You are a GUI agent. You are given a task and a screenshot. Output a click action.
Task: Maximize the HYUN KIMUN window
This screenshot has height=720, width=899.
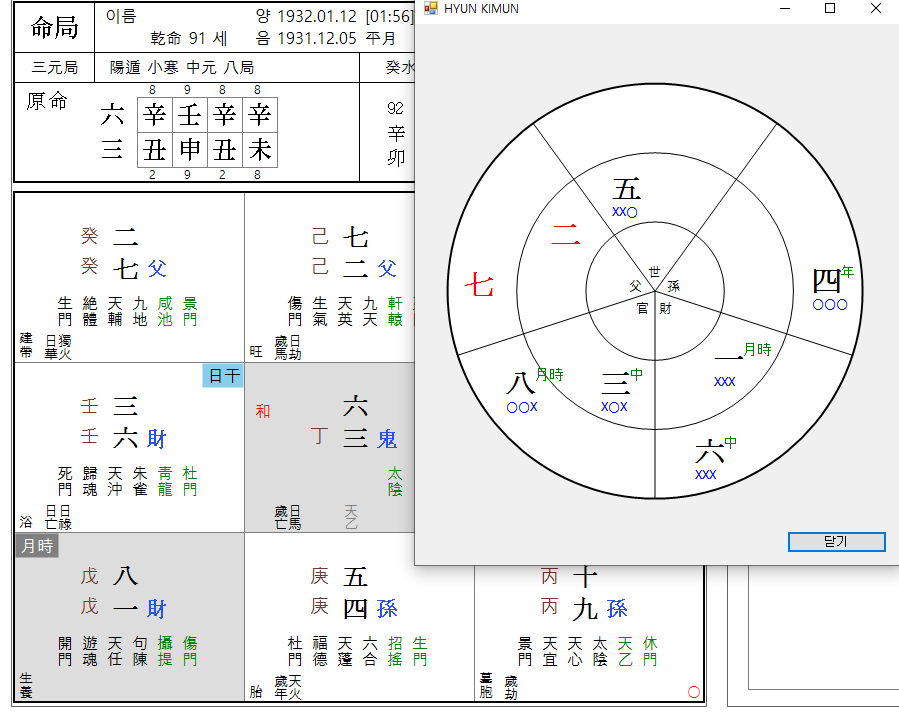pos(830,8)
